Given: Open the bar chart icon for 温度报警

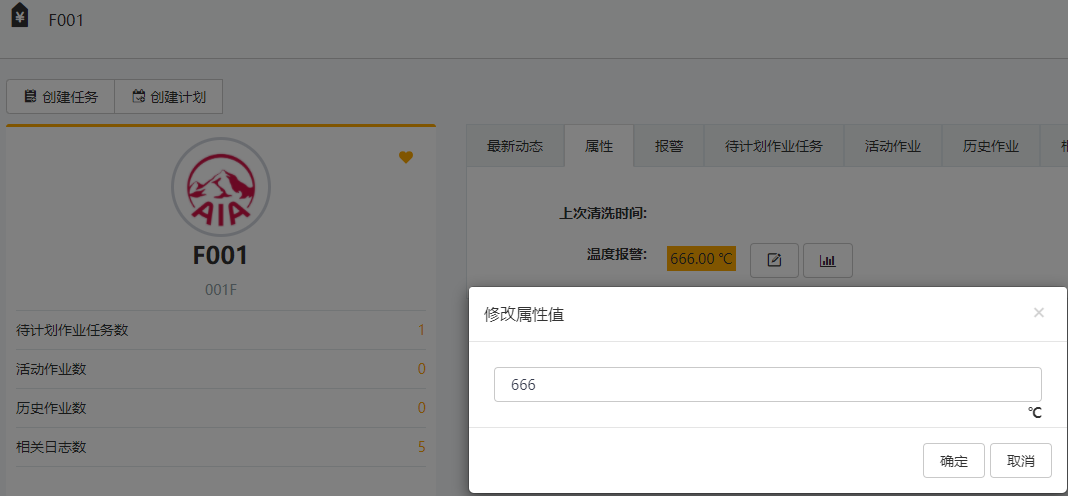Looking at the screenshot, I should tap(827, 260).
